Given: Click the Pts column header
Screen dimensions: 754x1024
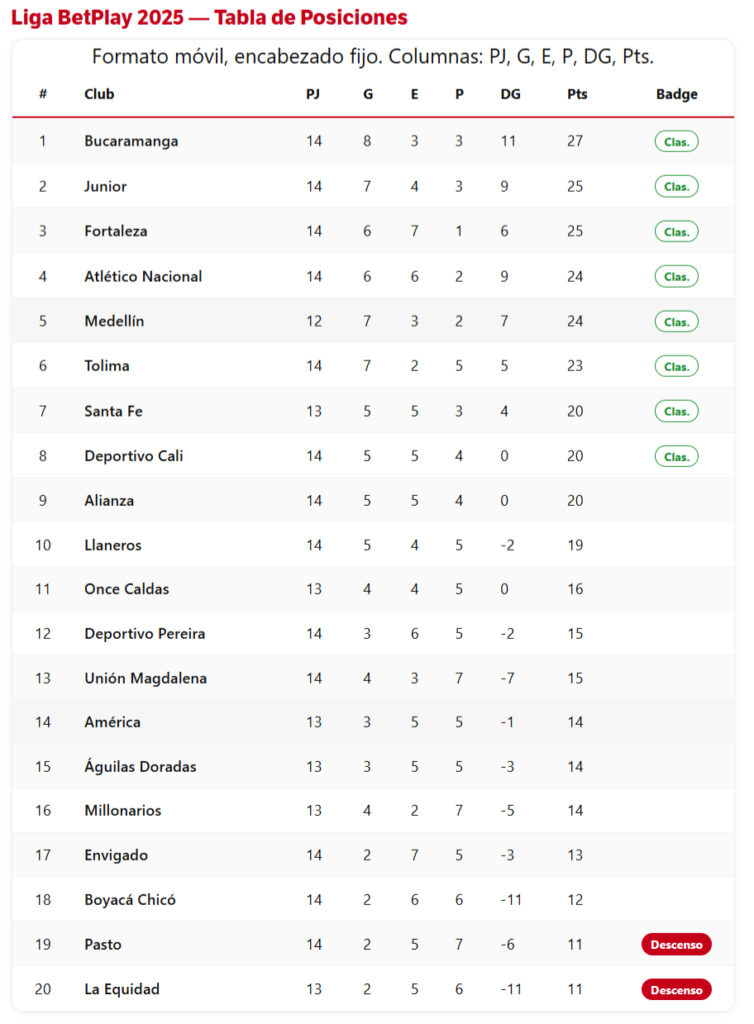Looking at the screenshot, I should click(577, 95).
